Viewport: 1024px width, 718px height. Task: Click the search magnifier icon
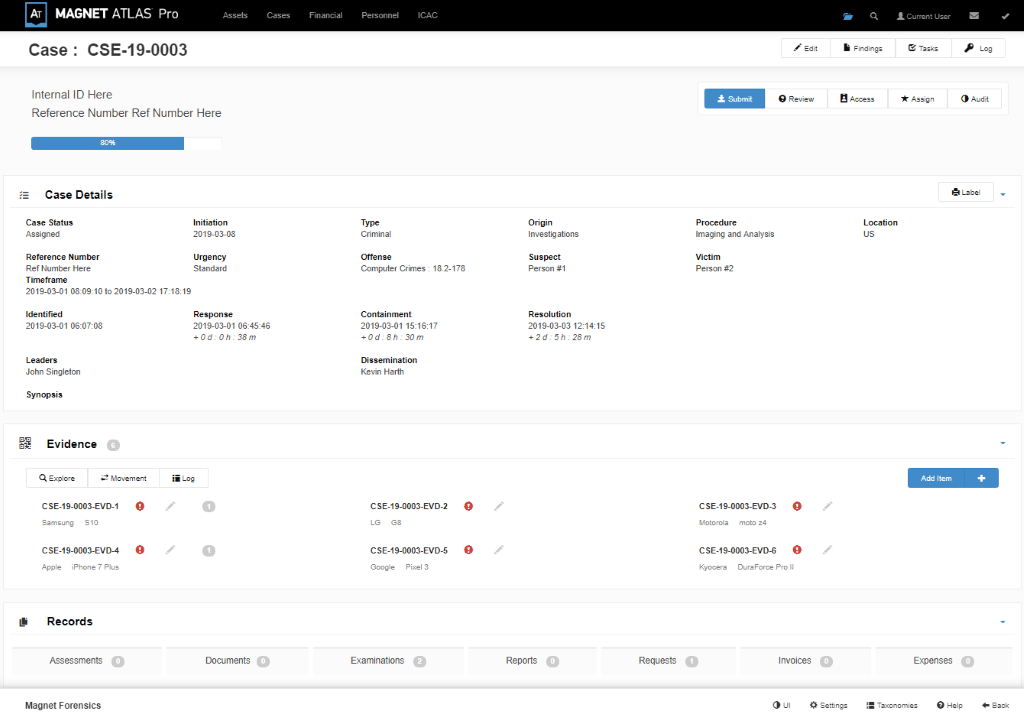click(874, 16)
